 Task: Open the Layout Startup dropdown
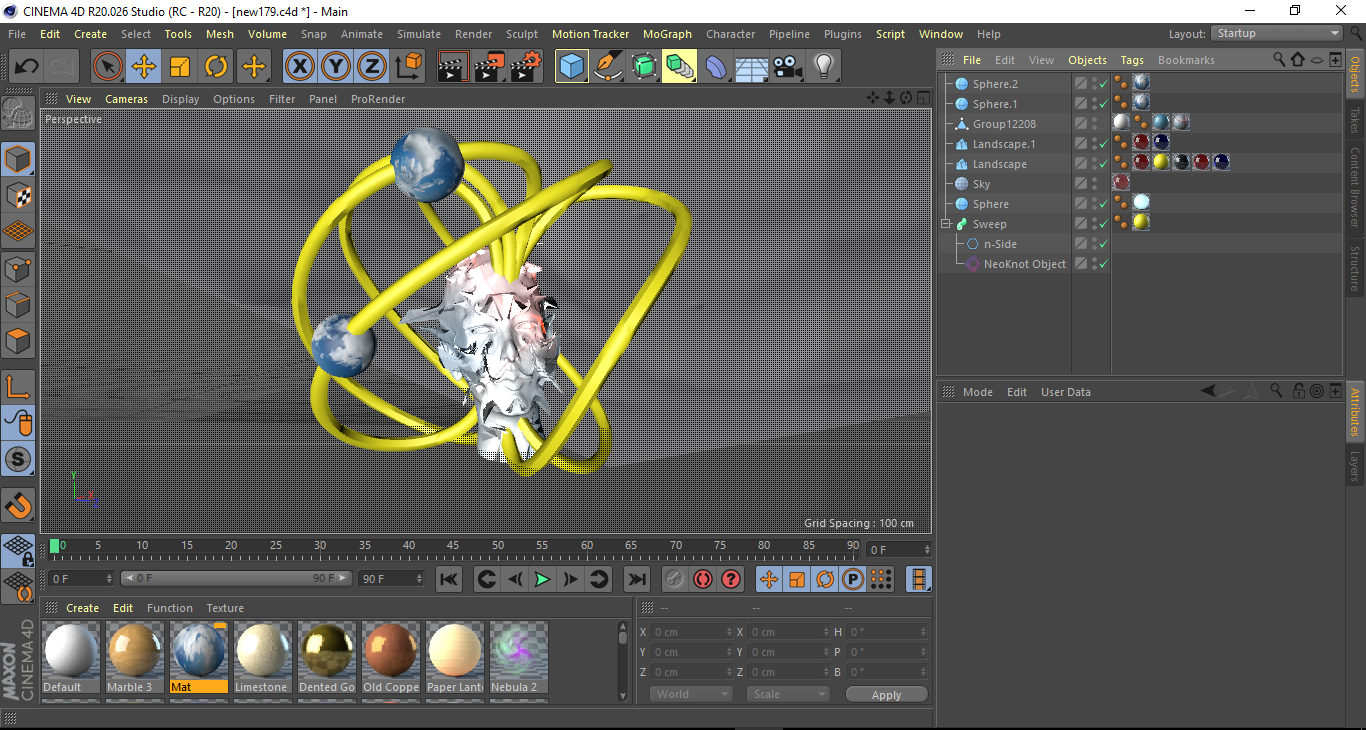pos(1277,34)
